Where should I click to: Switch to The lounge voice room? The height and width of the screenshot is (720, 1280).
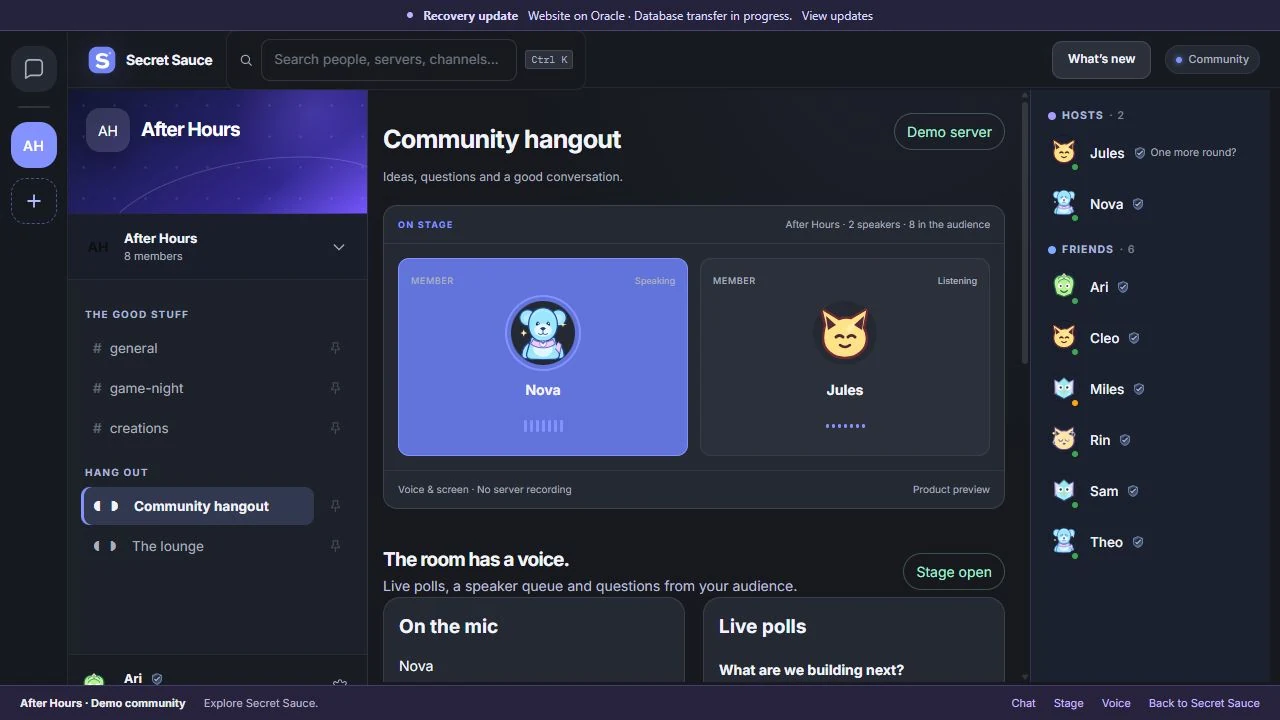(197, 546)
